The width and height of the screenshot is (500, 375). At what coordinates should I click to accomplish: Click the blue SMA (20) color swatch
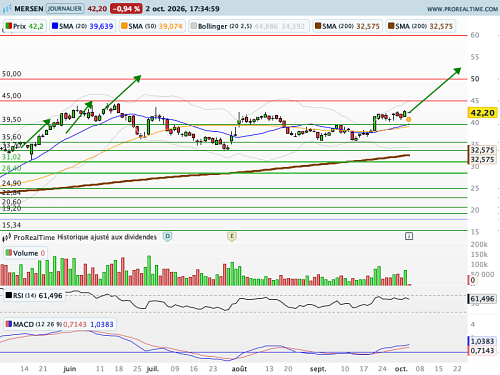[55, 26]
